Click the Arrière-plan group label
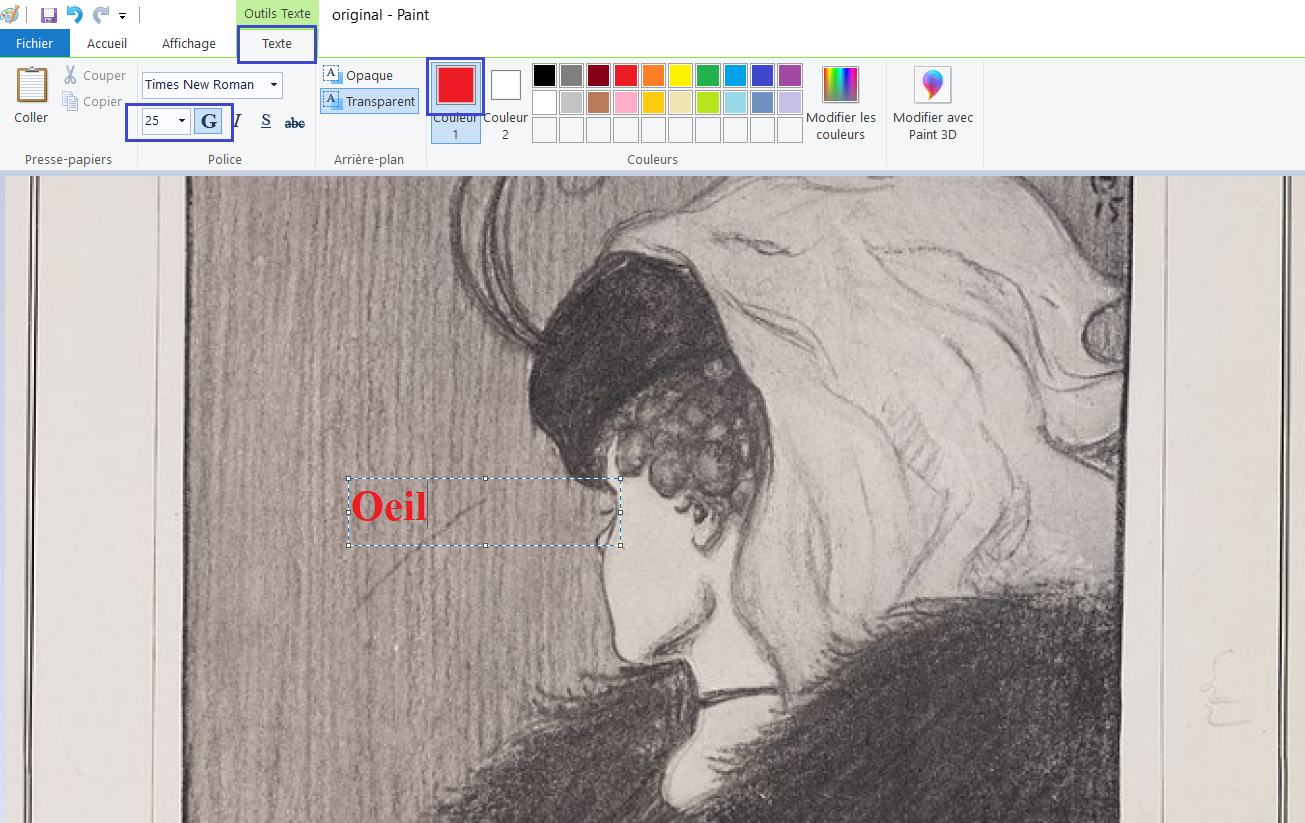 click(368, 159)
